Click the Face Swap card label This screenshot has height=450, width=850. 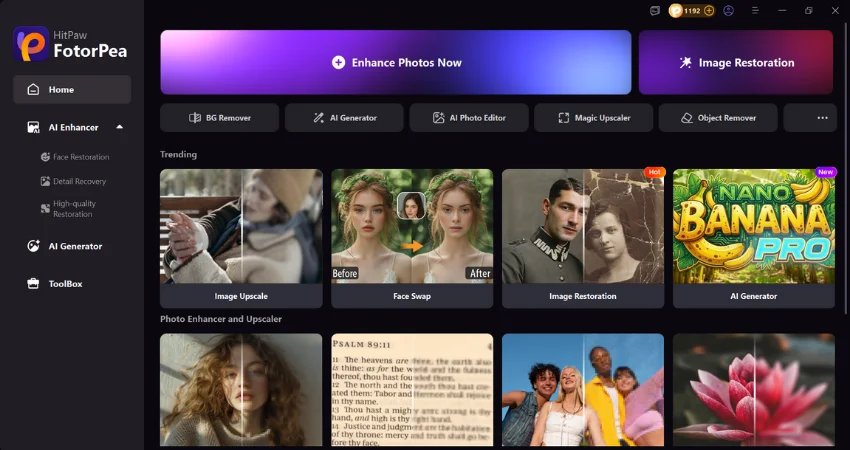(x=413, y=296)
